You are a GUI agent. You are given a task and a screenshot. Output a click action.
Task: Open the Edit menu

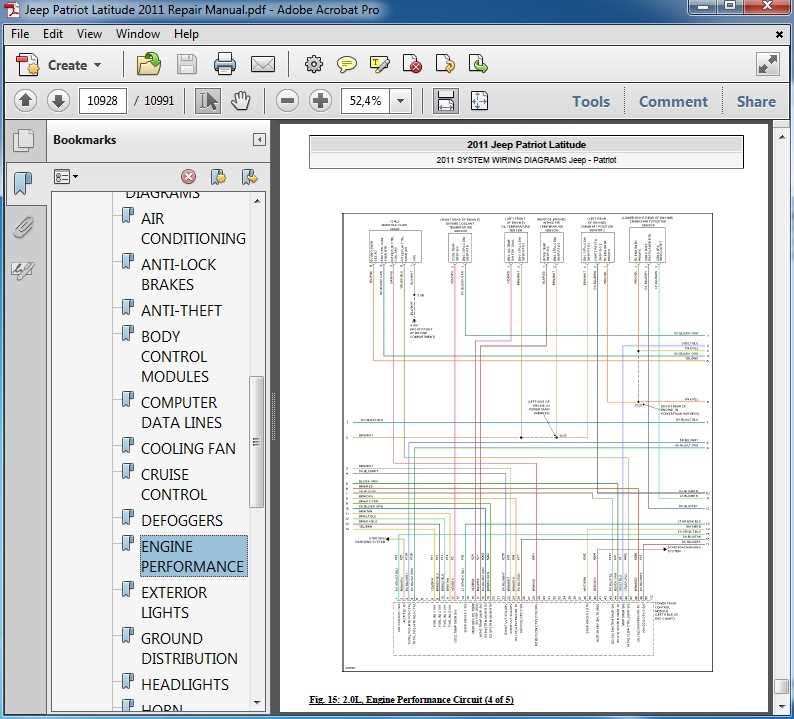coord(53,34)
